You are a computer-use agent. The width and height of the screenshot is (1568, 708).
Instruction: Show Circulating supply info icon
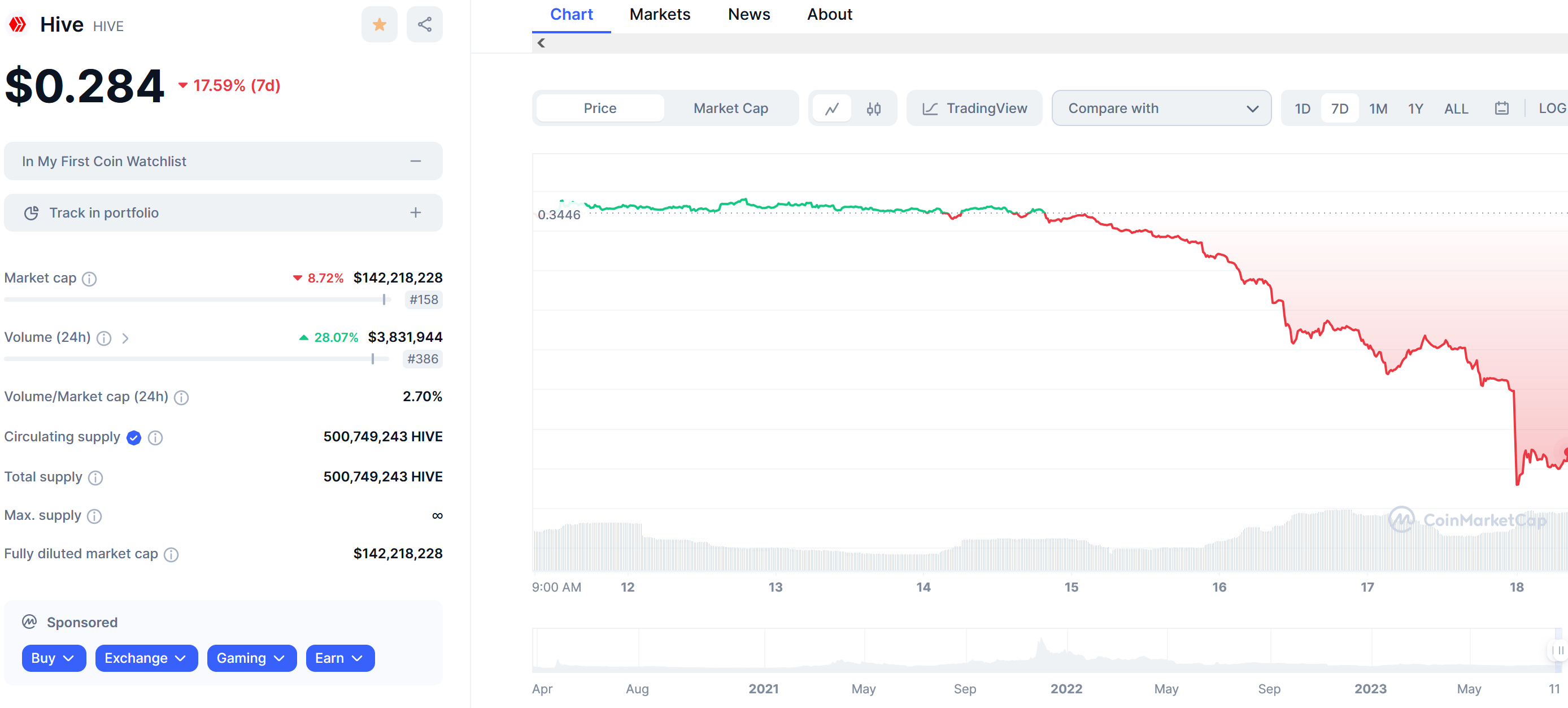pos(155,438)
